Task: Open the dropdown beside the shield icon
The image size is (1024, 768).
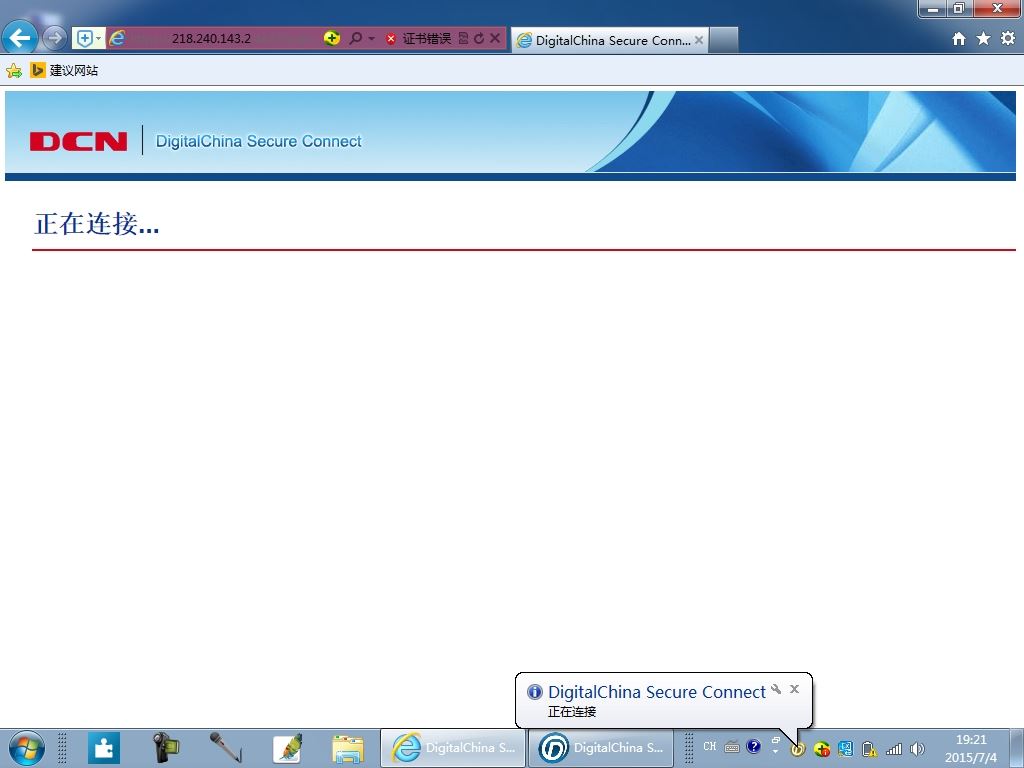Action: [99, 39]
